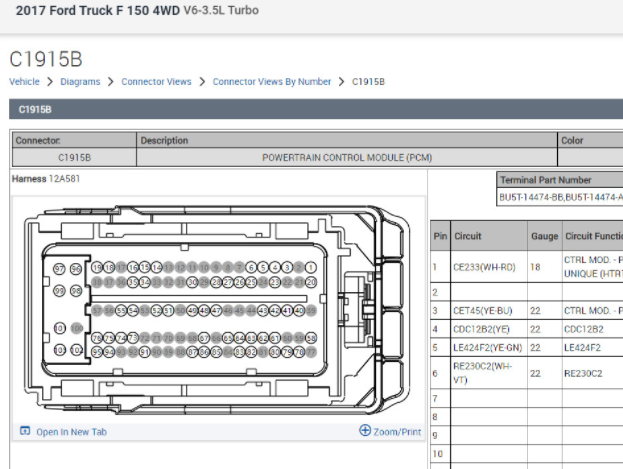Select pin 97 in the connector diagram
Viewport: 623px width, 469px height.
point(59,269)
